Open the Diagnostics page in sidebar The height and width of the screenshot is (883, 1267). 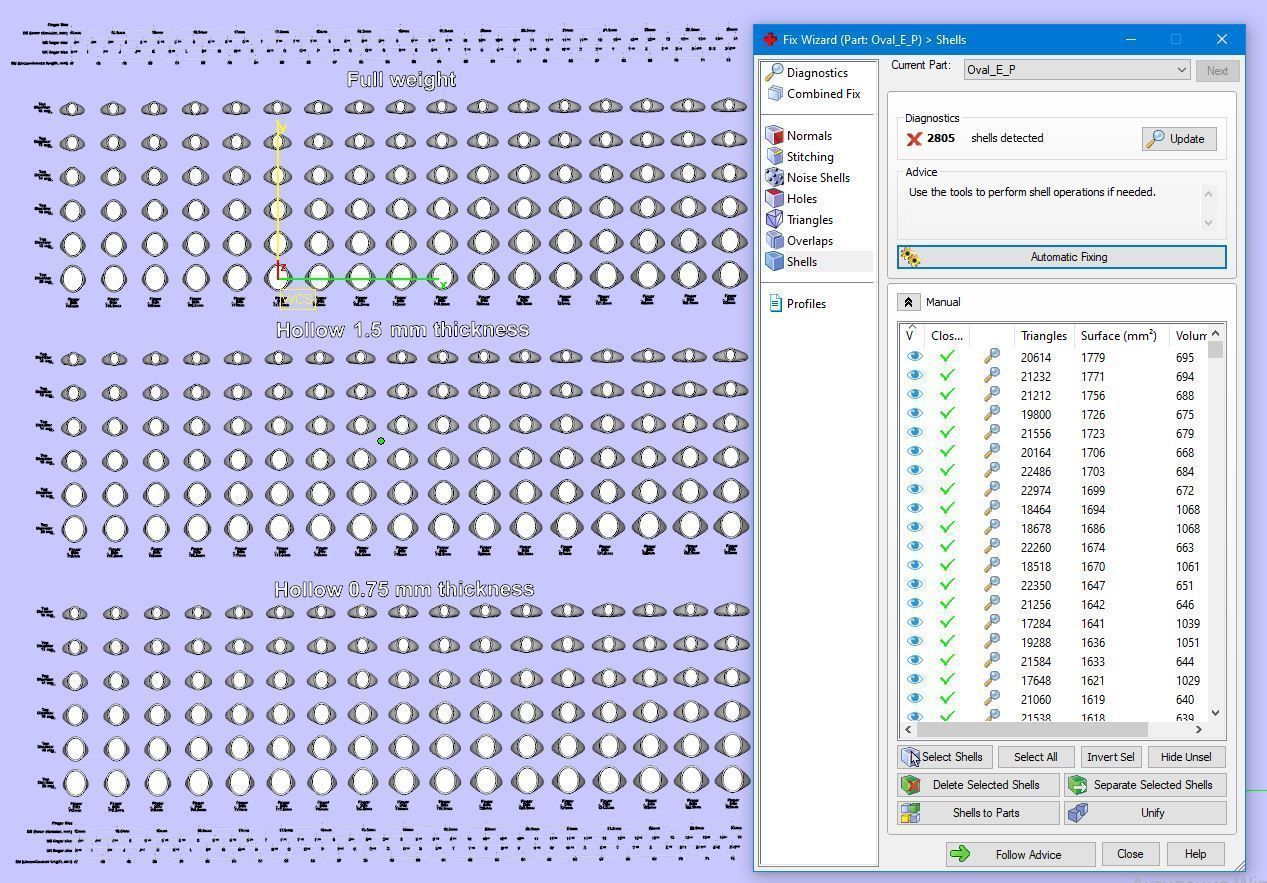[817, 73]
